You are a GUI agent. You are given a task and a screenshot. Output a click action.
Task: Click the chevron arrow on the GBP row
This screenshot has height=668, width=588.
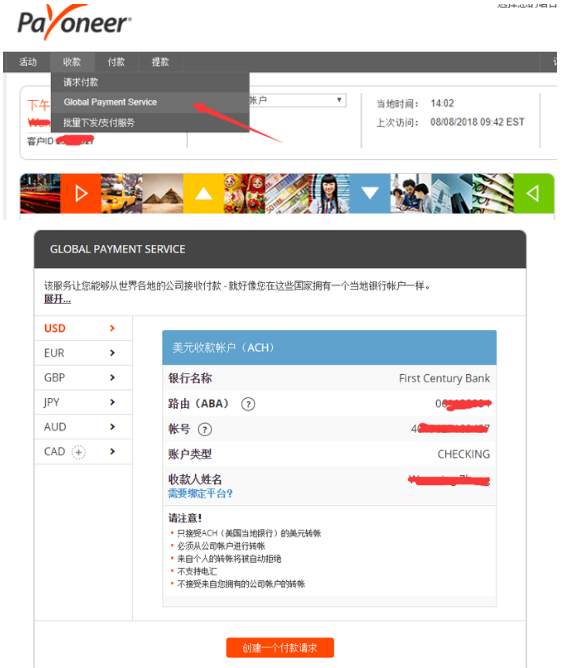click(112, 377)
